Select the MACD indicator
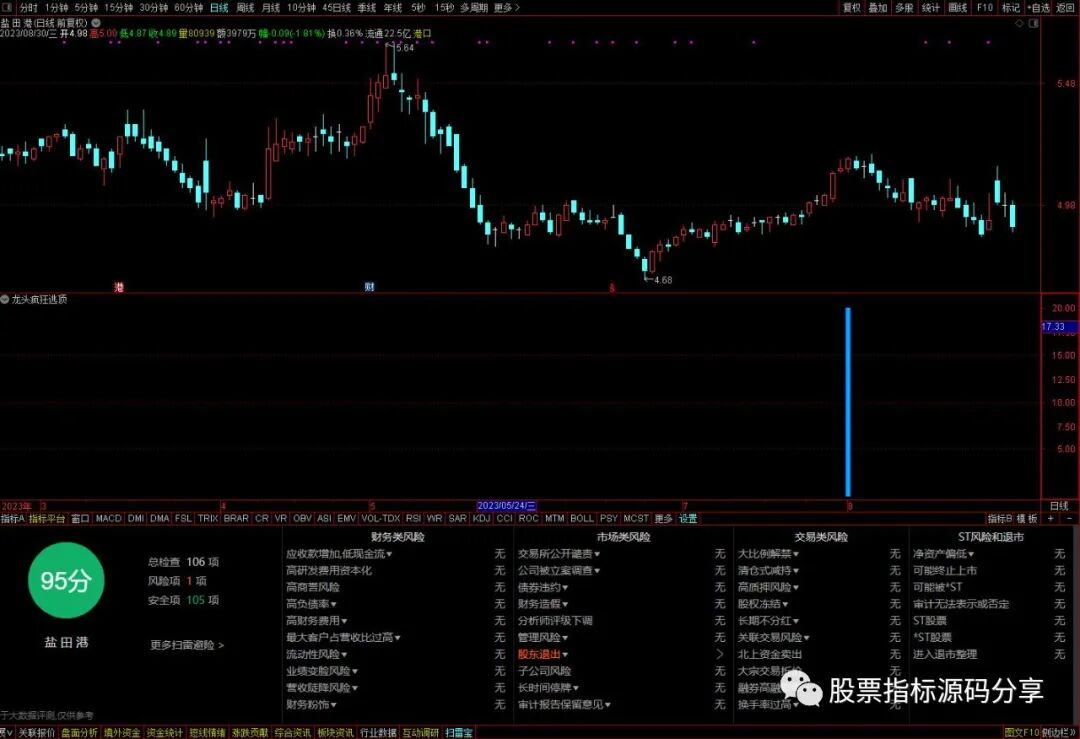This screenshot has width=1080, height=739. point(108,519)
